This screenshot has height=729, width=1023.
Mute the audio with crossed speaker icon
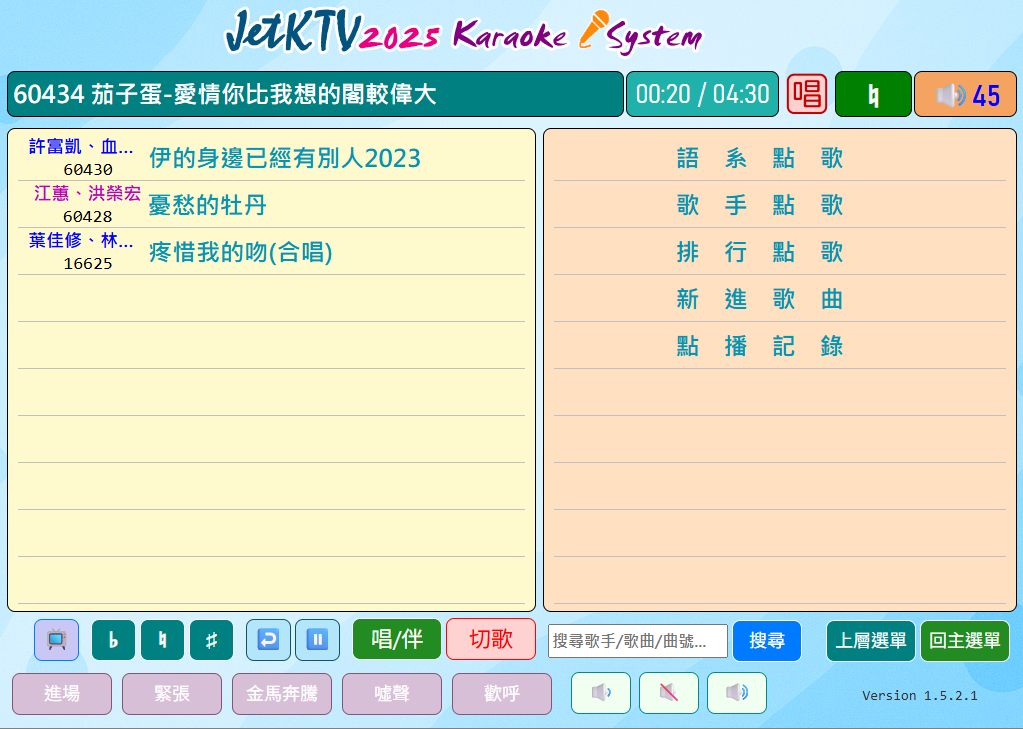coord(669,693)
